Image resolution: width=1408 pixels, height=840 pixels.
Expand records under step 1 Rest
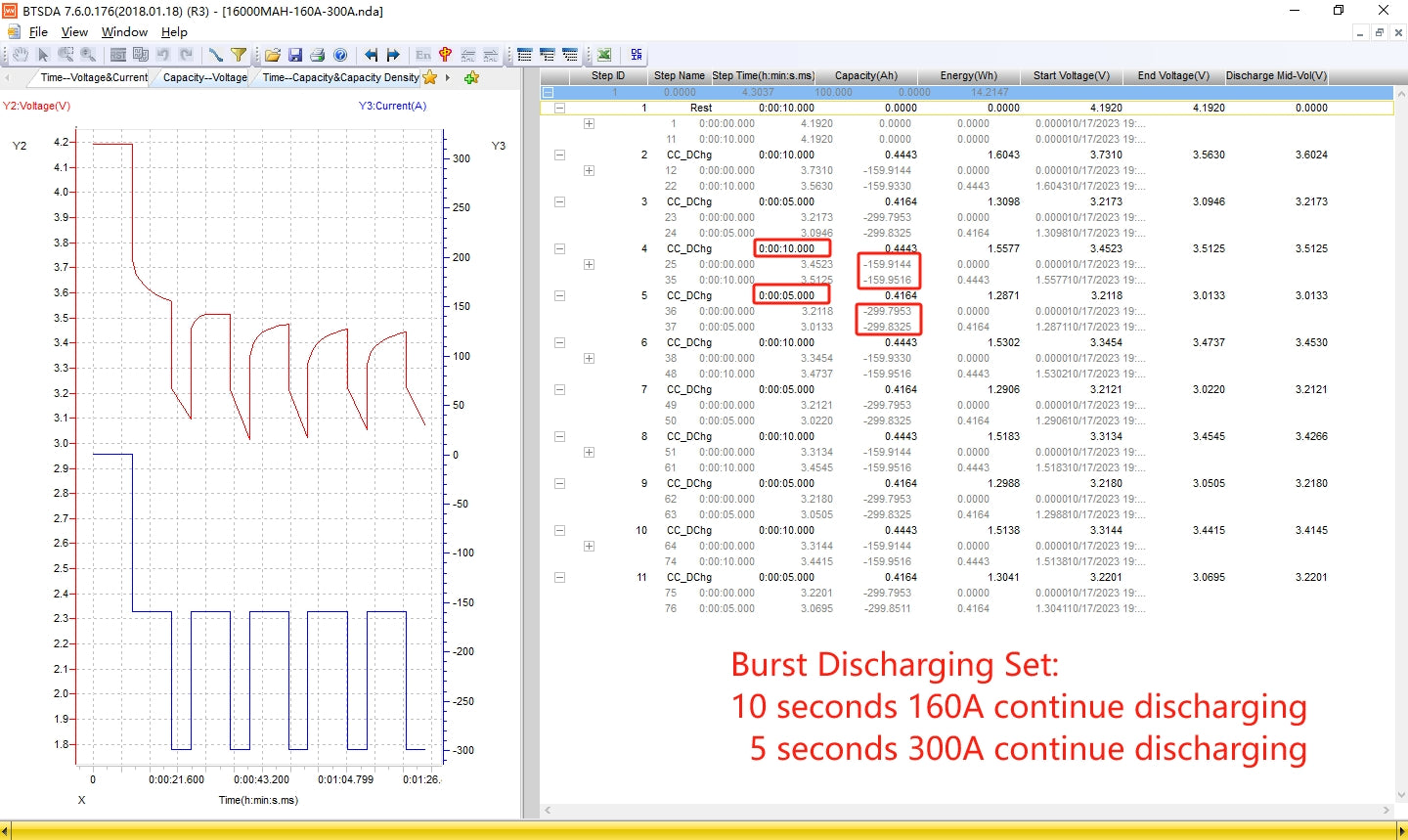589,123
